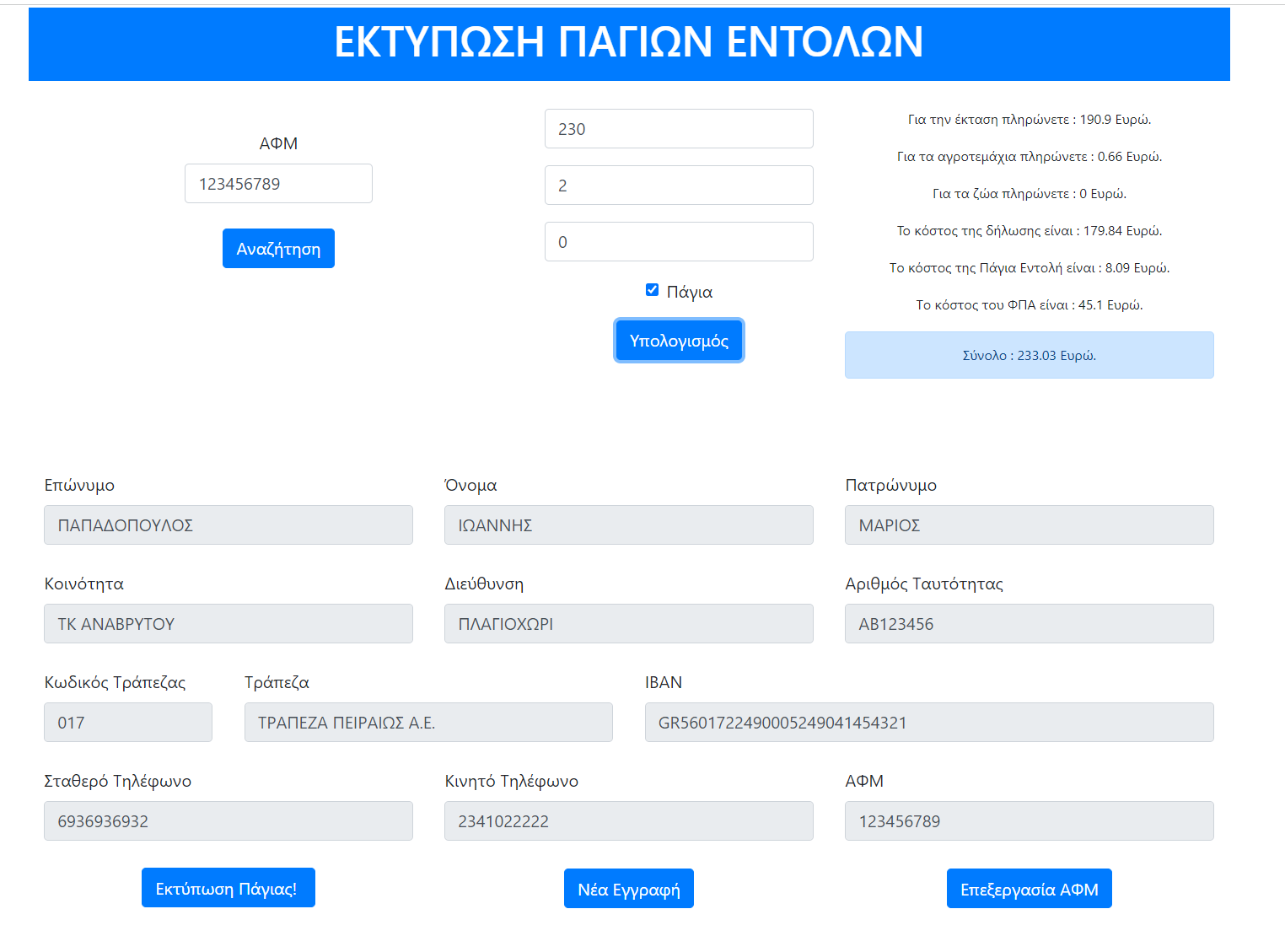Image resolution: width=1285 pixels, height=952 pixels.
Task: Select the IBAN field
Action: tap(928, 723)
